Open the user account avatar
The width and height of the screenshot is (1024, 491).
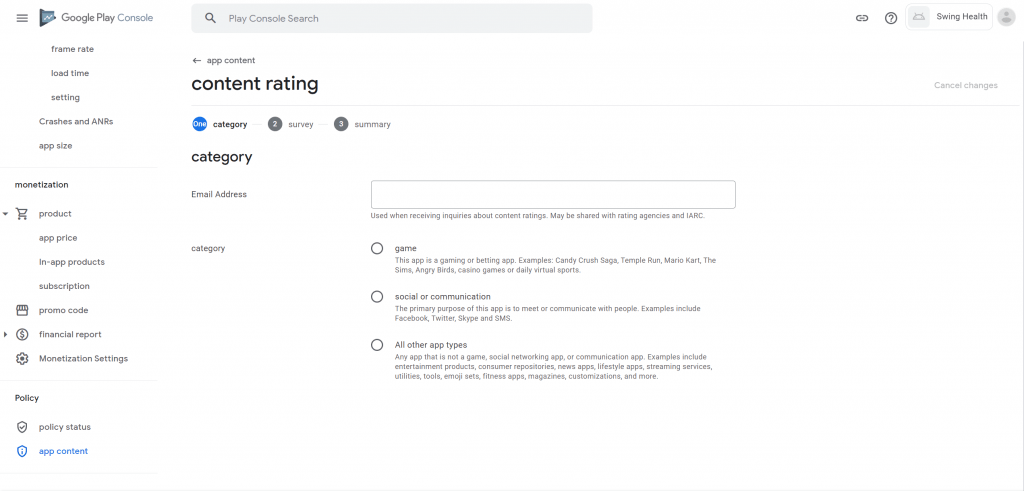1006,18
